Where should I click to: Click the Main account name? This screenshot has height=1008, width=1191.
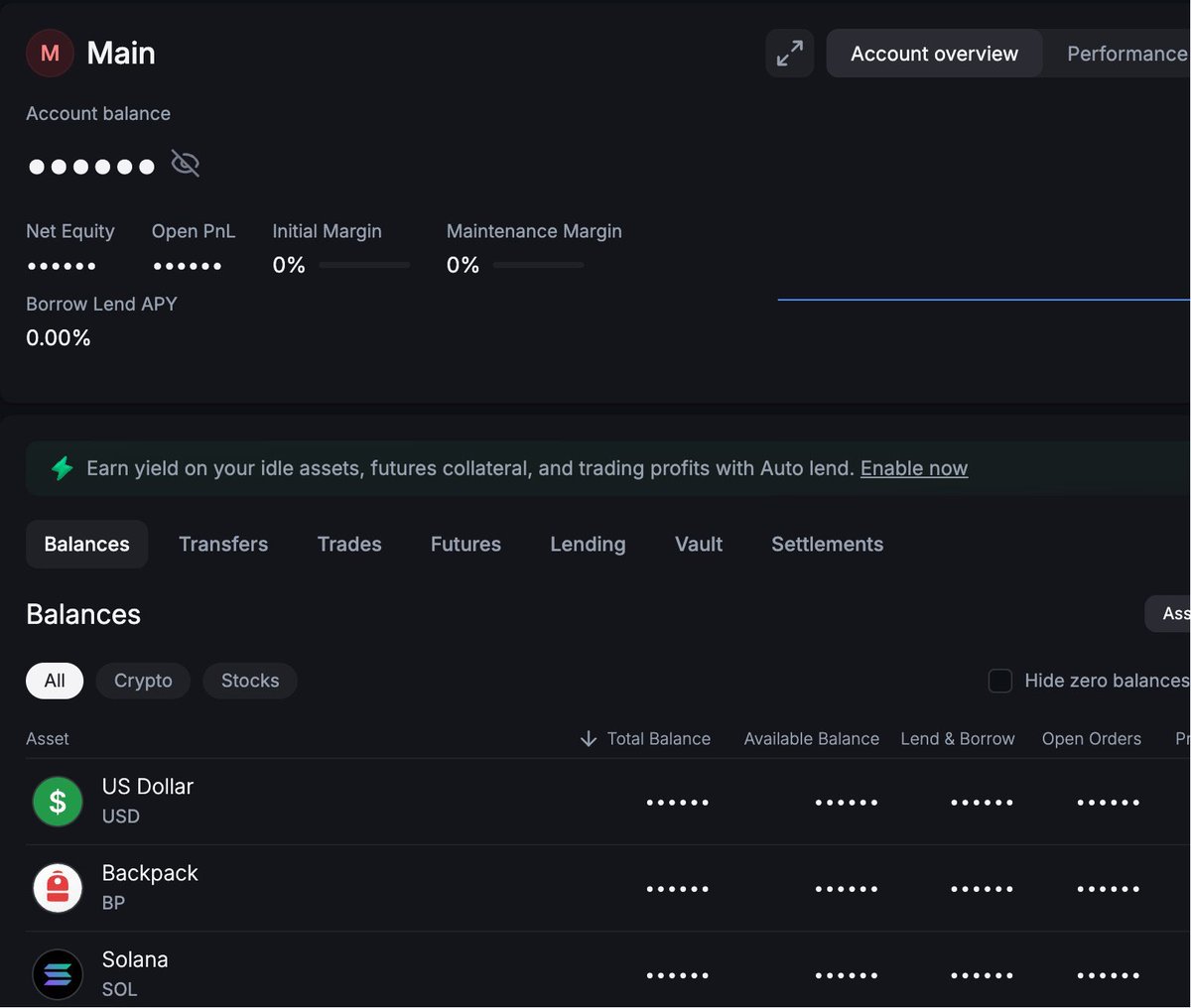point(121,53)
